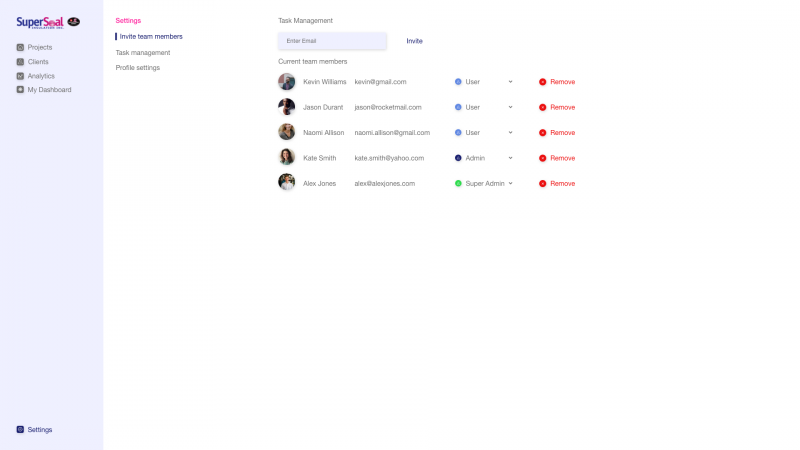Open Kate Smith's profile photo
This screenshot has height=450, width=800.
[287, 157]
